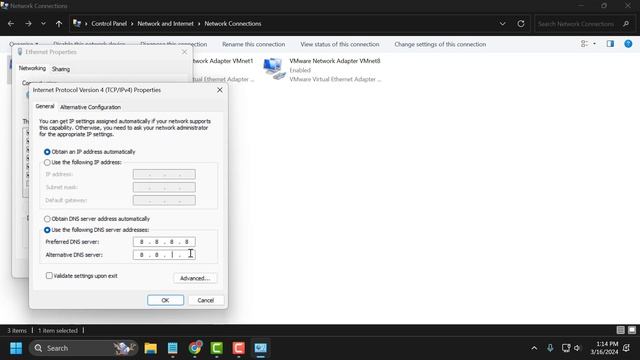The height and width of the screenshot is (360, 640).
Task: Click the Network Connections breadcrumb
Action: pos(233,24)
